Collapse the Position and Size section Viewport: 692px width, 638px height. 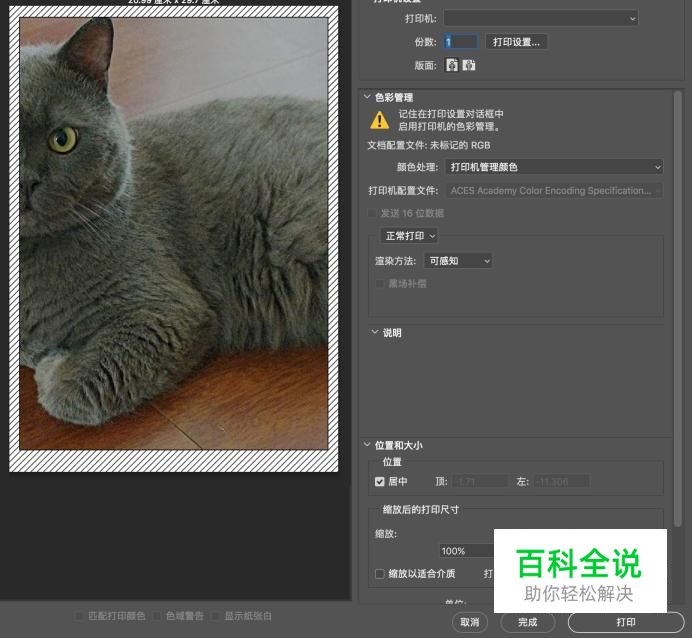click(367, 445)
